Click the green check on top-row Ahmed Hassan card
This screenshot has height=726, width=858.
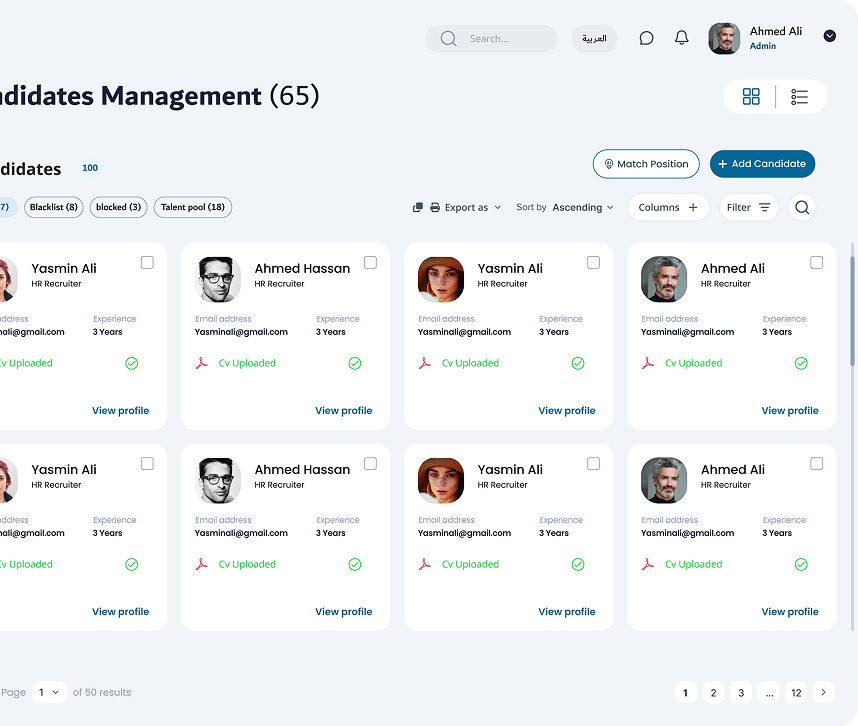click(x=355, y=363)
